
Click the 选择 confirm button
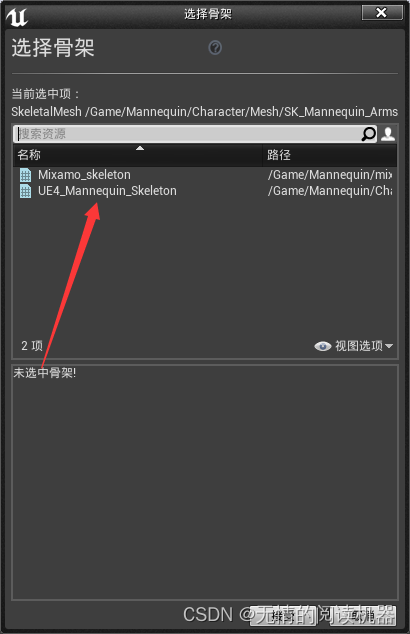283,615
